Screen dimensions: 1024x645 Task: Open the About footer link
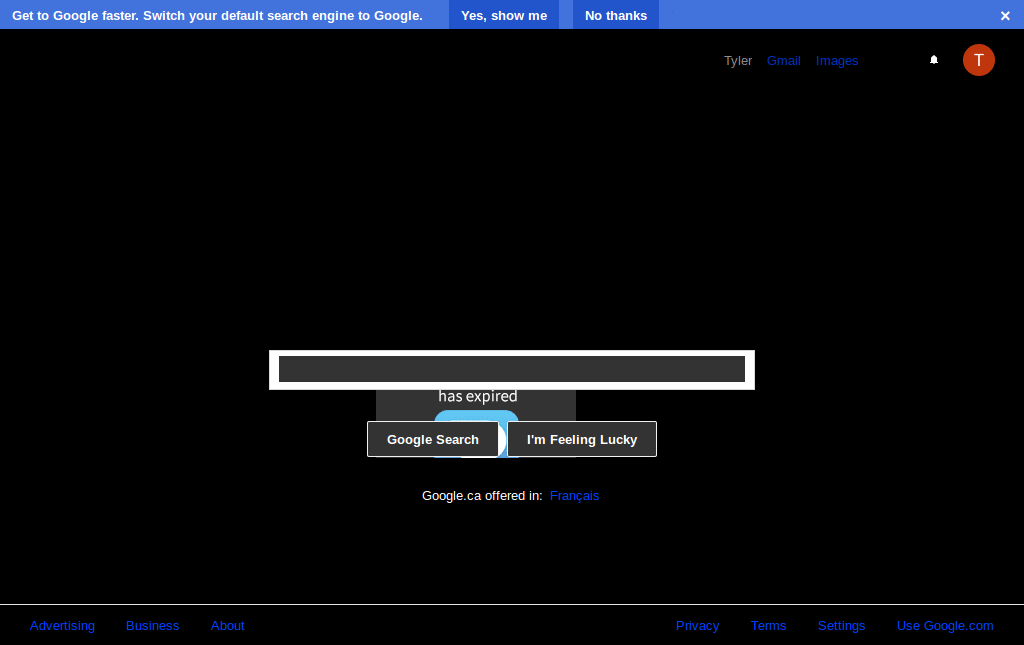[x=227, y=625]
